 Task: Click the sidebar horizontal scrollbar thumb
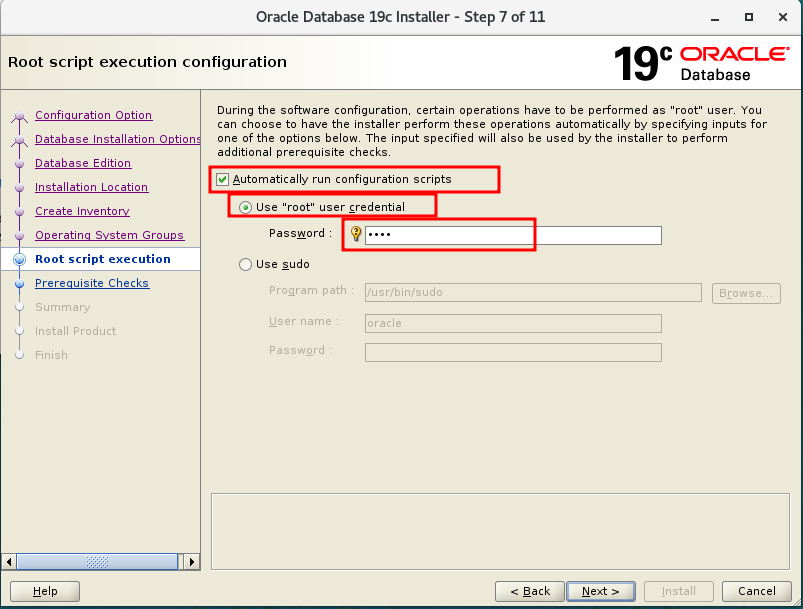click(97, 562)
